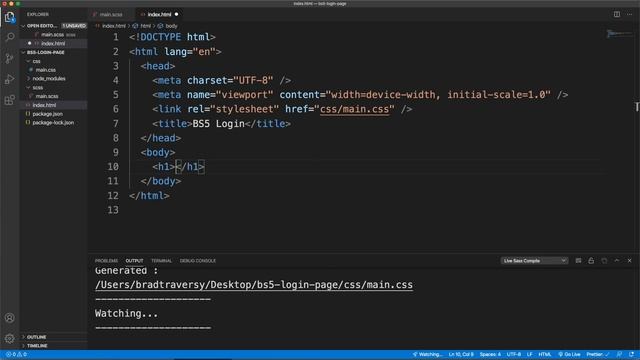The width and height of the screenshot is (640, 360).
Task: Click the line number 7 gutter
Action: [116, 123]
